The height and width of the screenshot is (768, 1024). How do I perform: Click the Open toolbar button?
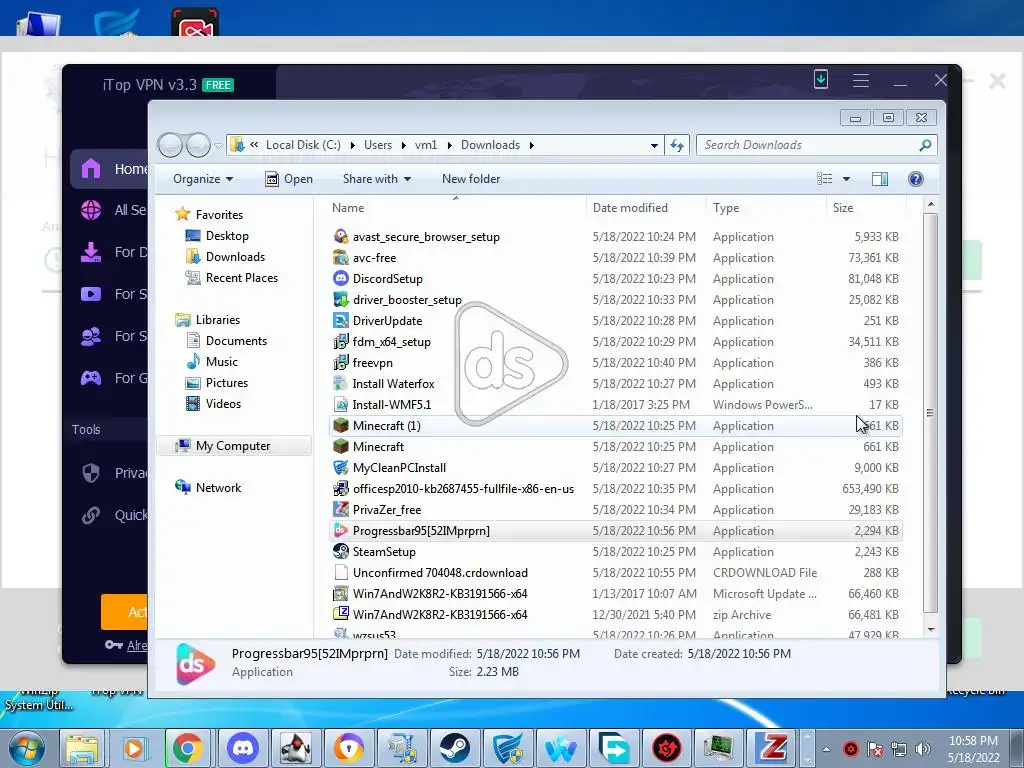[289, 179]
